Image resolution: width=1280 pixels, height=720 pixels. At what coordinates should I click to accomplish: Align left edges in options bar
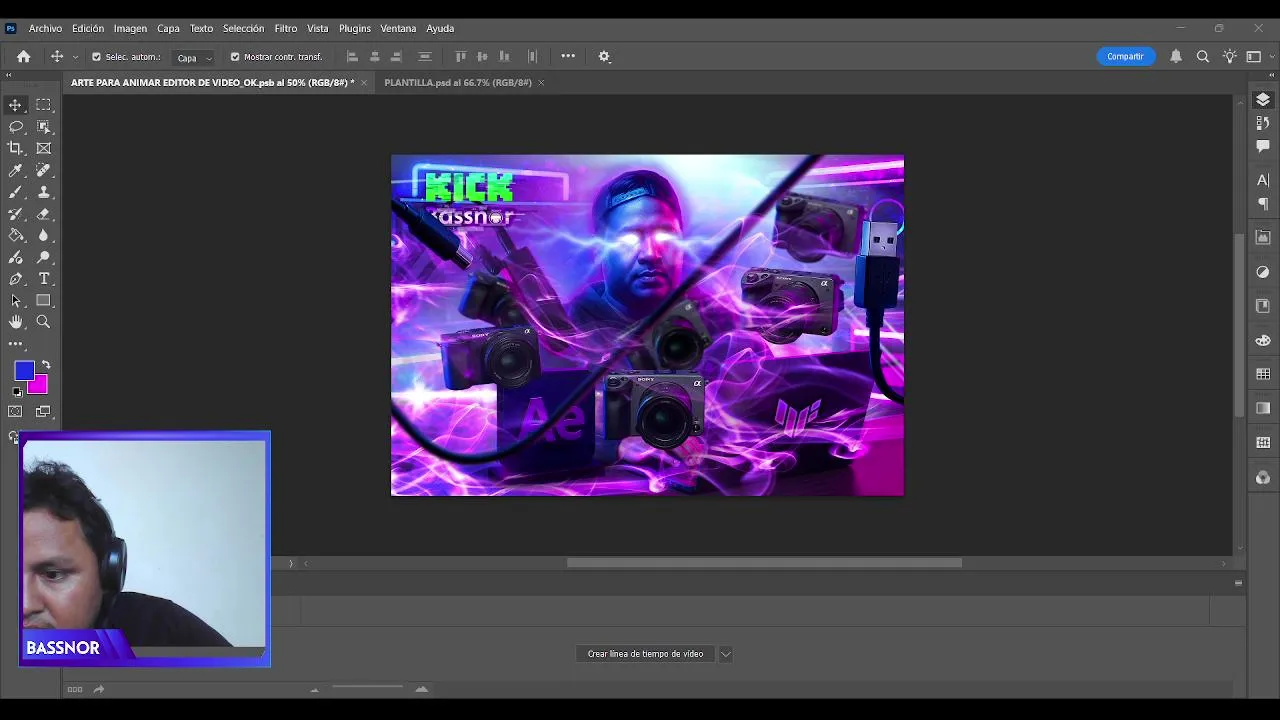point(352,57)
